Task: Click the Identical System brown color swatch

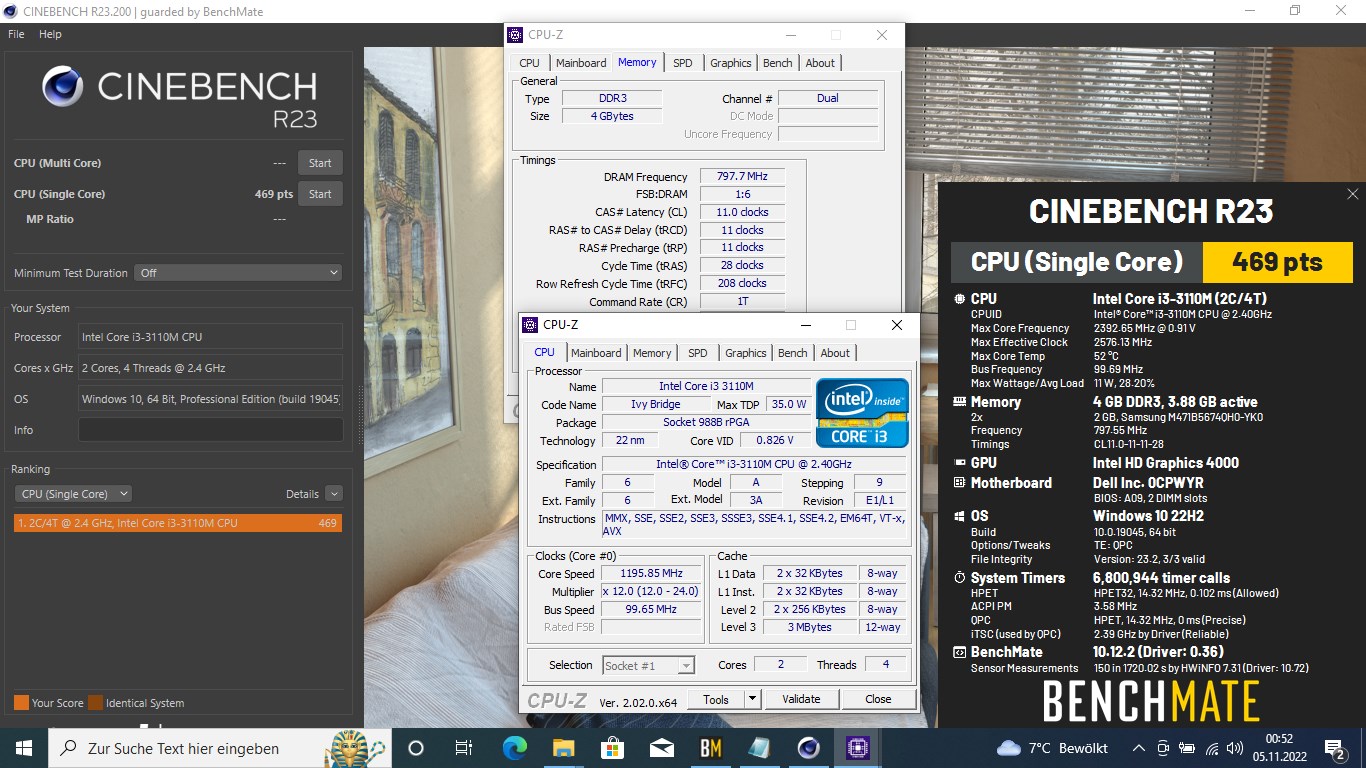Action: (x=95, y=703)
